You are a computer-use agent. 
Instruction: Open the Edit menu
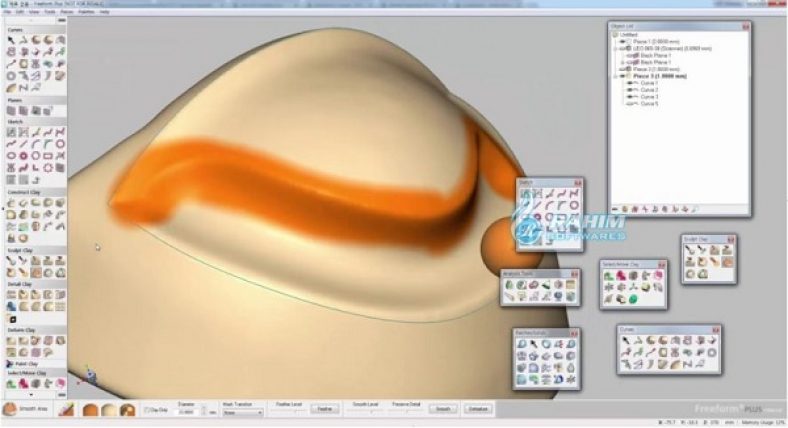[20, 12]
